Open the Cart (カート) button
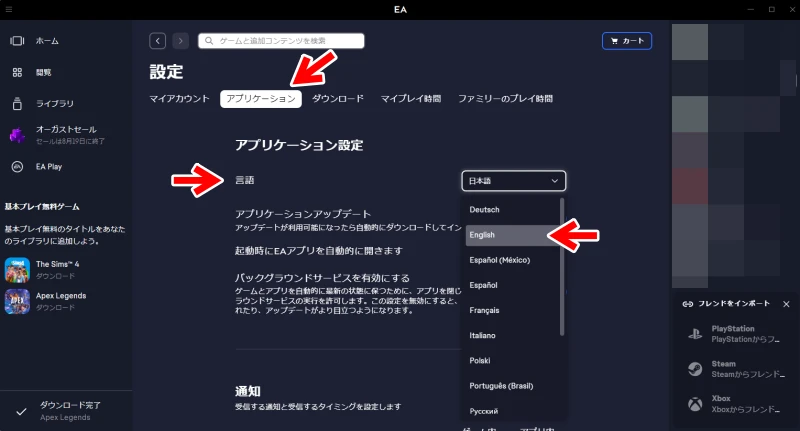The width and height of the screenshot is (800, 431). point(627,41)
